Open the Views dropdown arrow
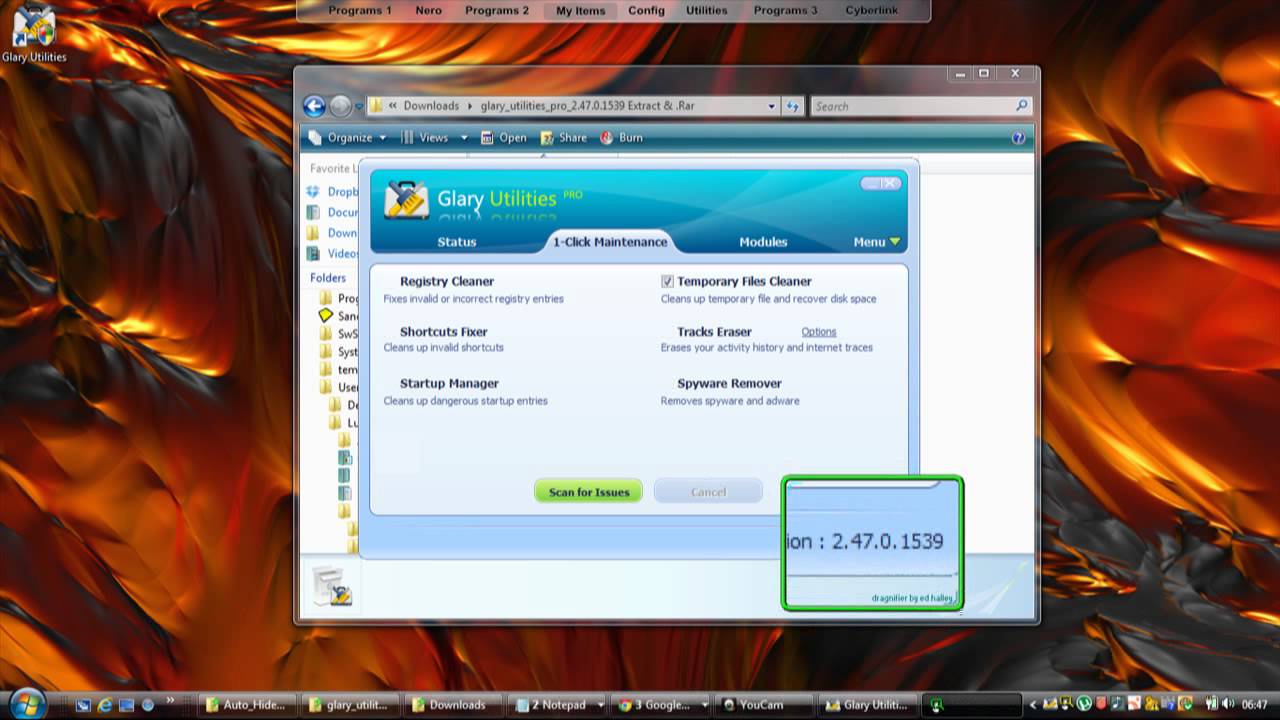 point(464,138)
